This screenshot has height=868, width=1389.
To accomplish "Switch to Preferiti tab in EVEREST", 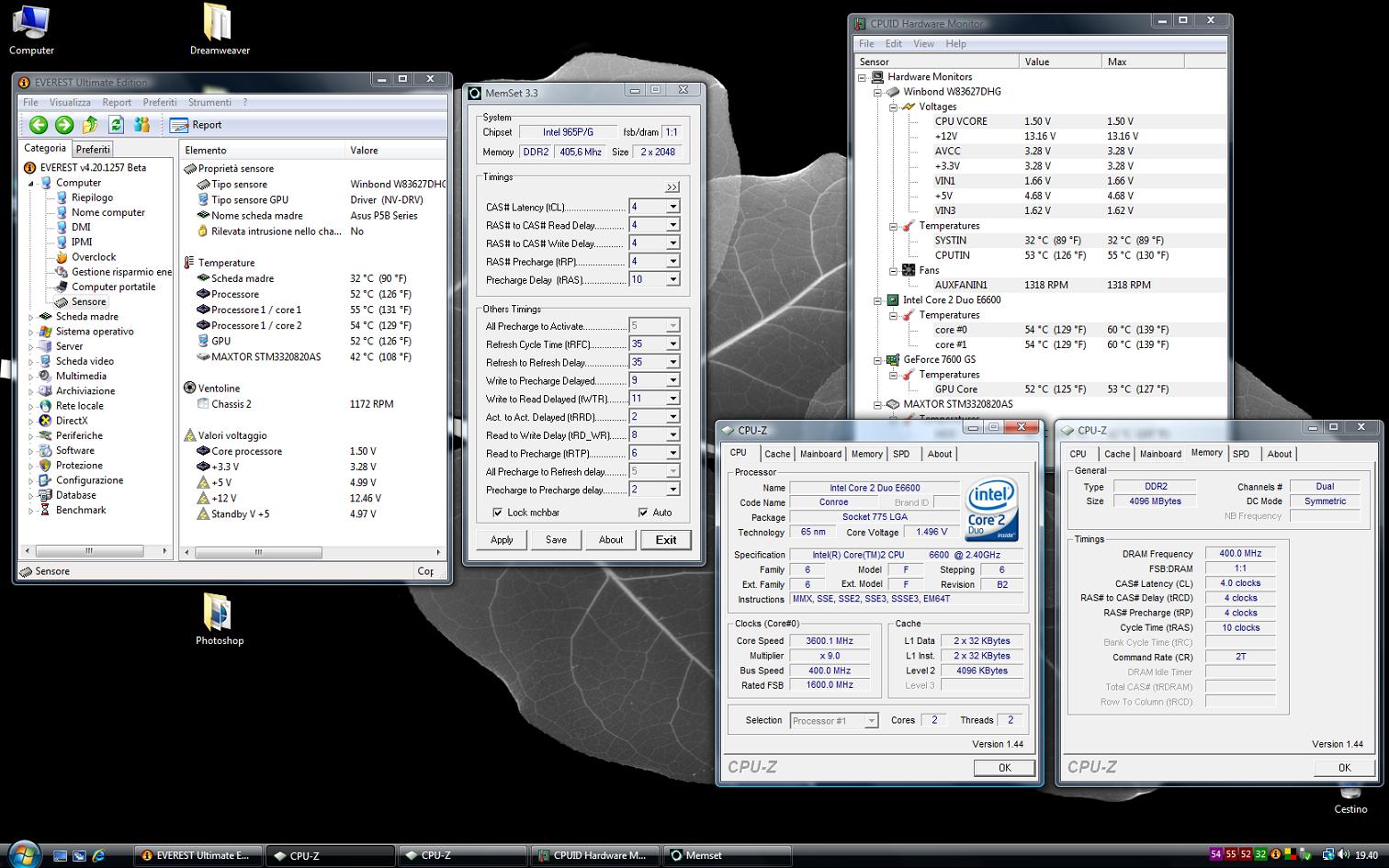I will click(93, 149).
